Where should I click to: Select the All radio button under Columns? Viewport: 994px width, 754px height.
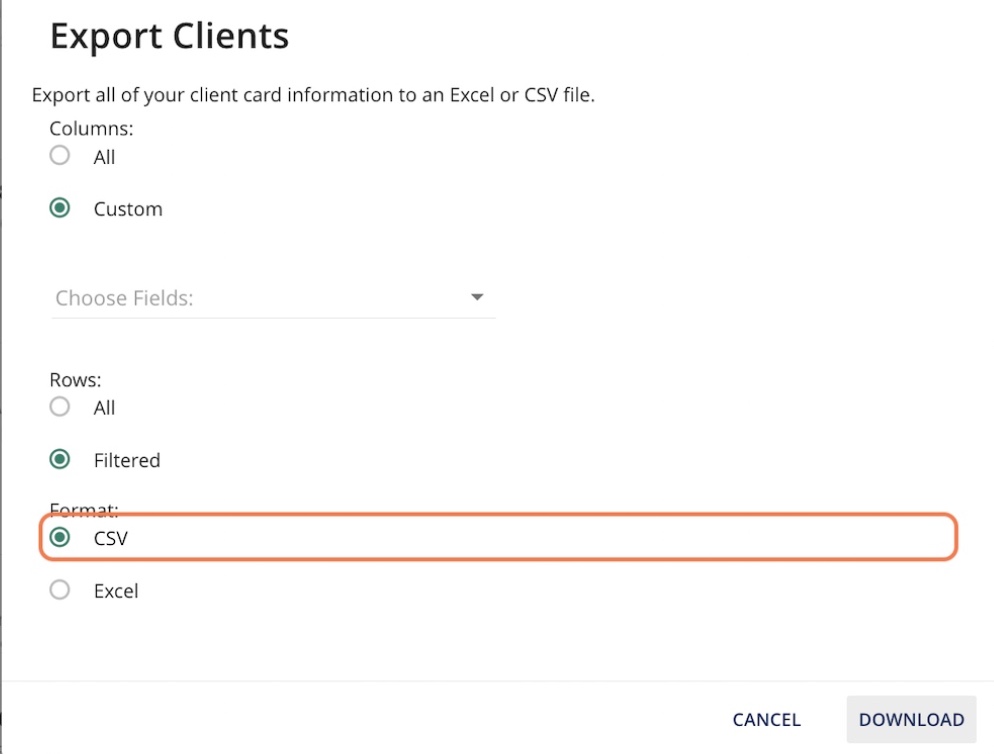click(60, 155)
